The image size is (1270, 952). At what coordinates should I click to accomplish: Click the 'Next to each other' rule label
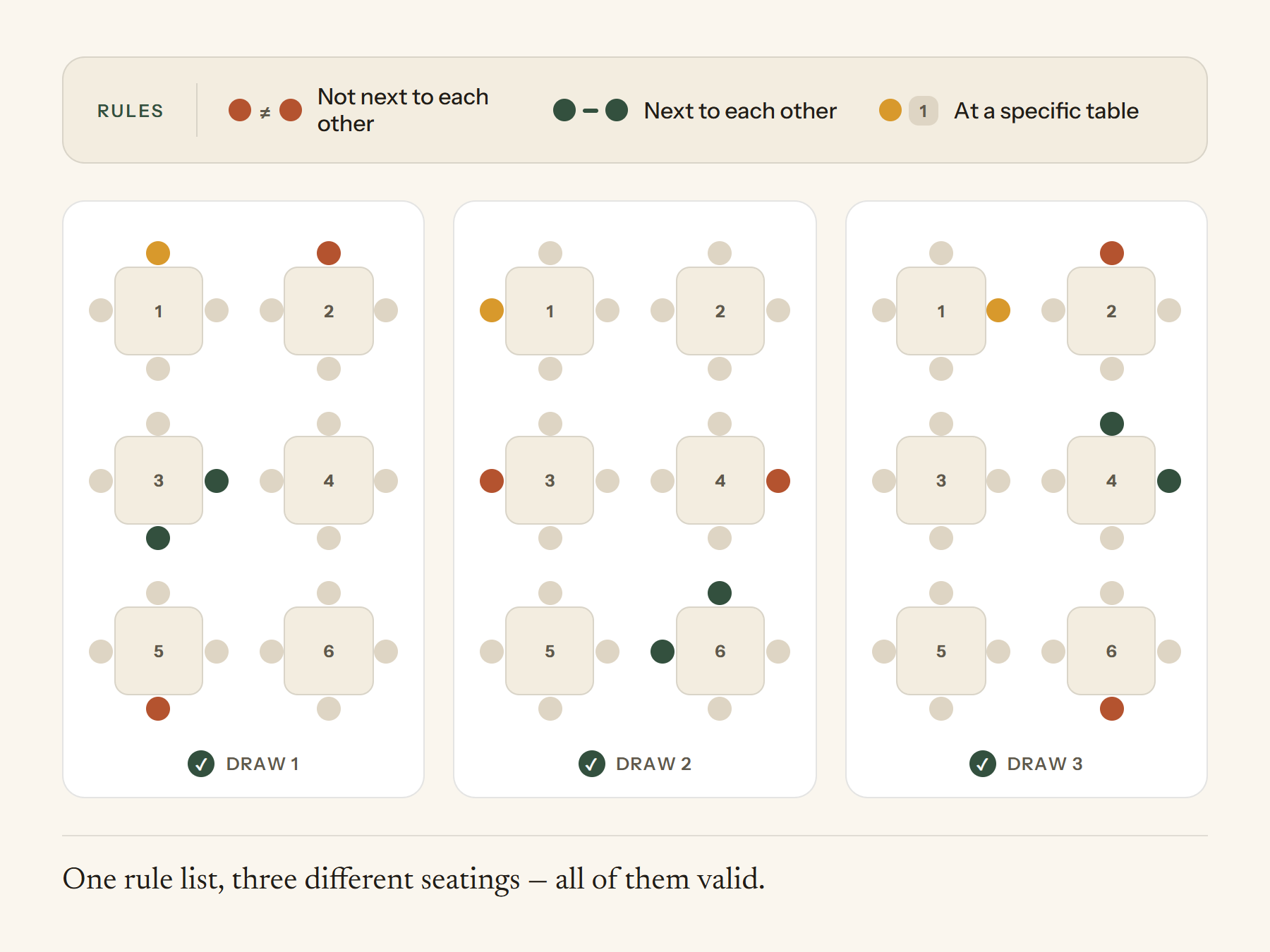(x=740, y=111)
